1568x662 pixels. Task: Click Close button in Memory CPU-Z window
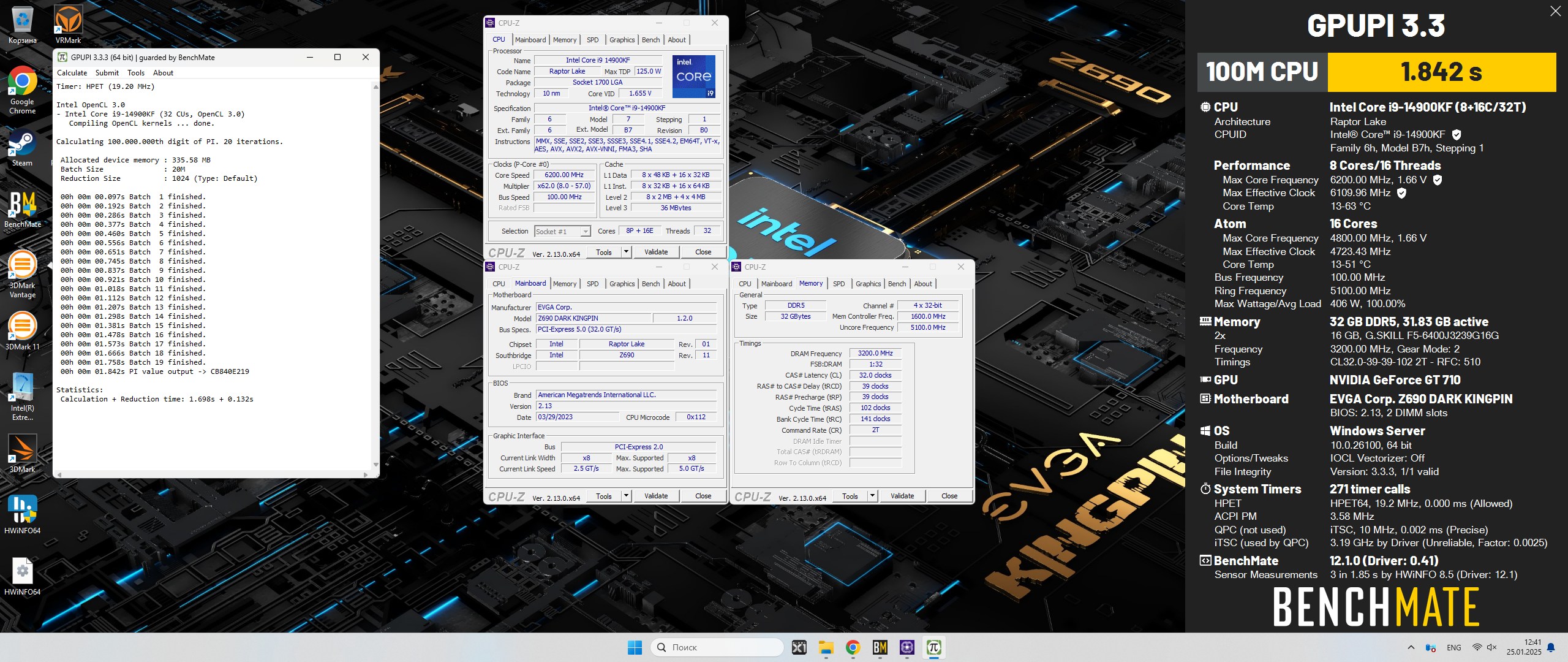pyautogui.click(x=949, y=496)
